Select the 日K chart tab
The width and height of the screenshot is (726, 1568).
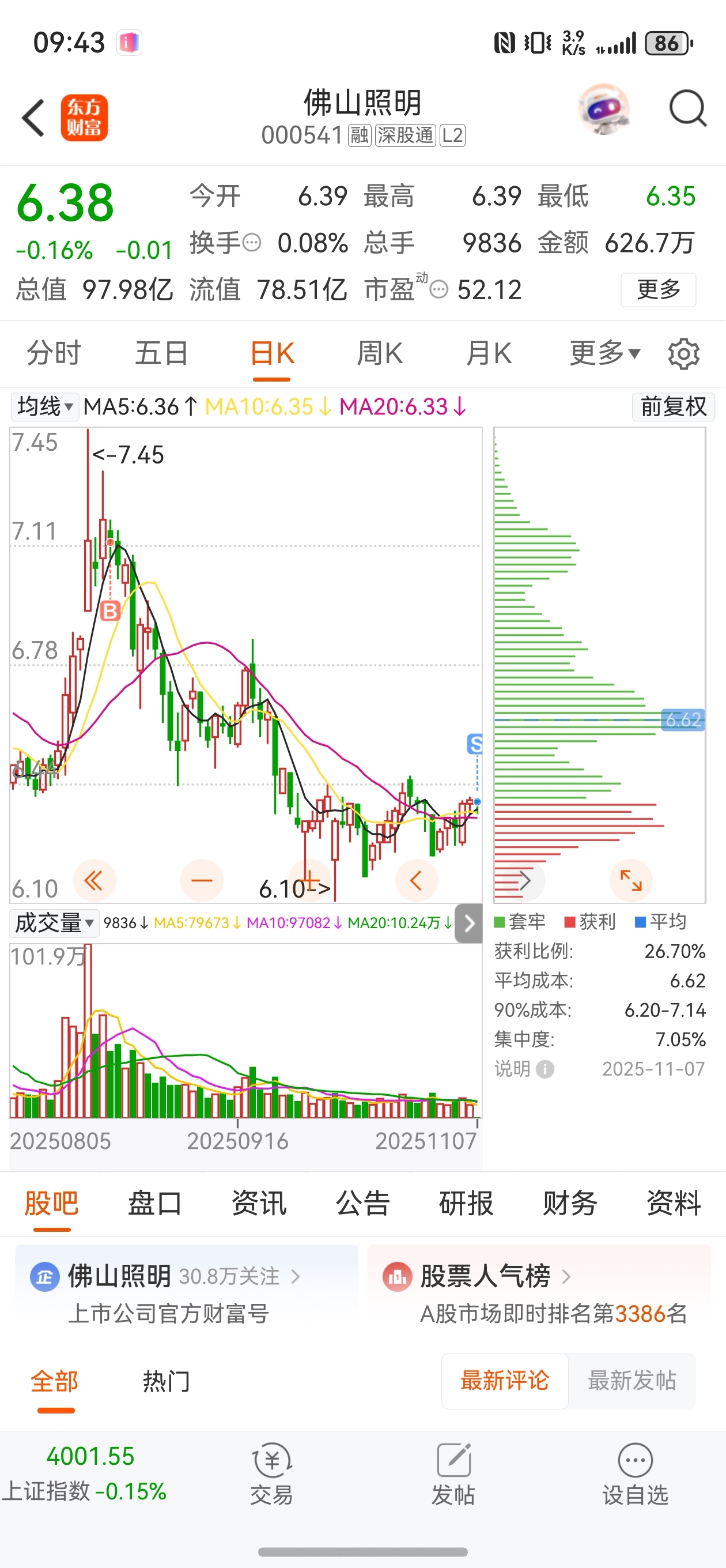tap(271, 353)
